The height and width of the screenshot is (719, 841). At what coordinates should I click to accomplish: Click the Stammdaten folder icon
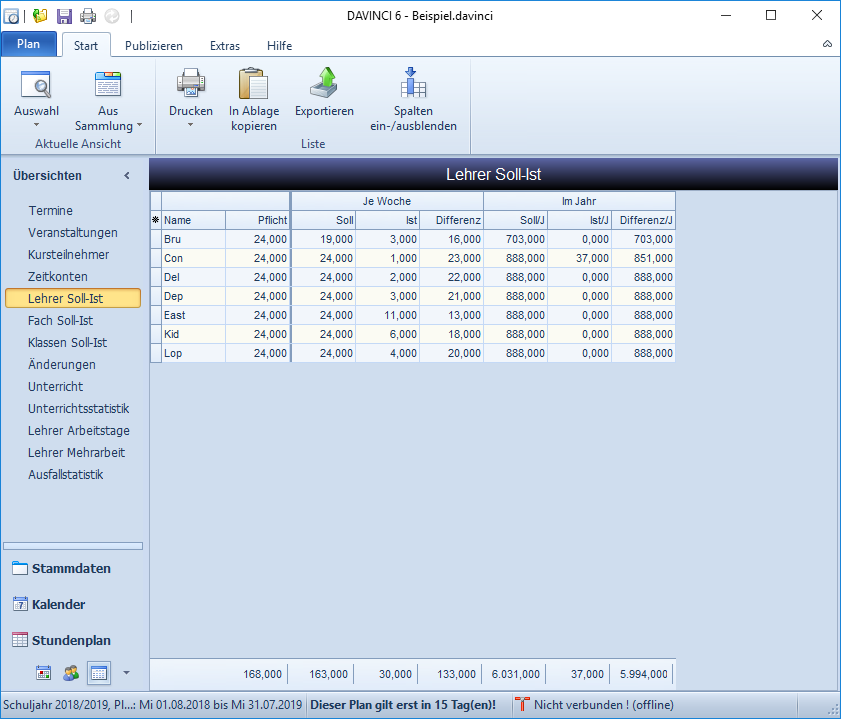(20, 568)
